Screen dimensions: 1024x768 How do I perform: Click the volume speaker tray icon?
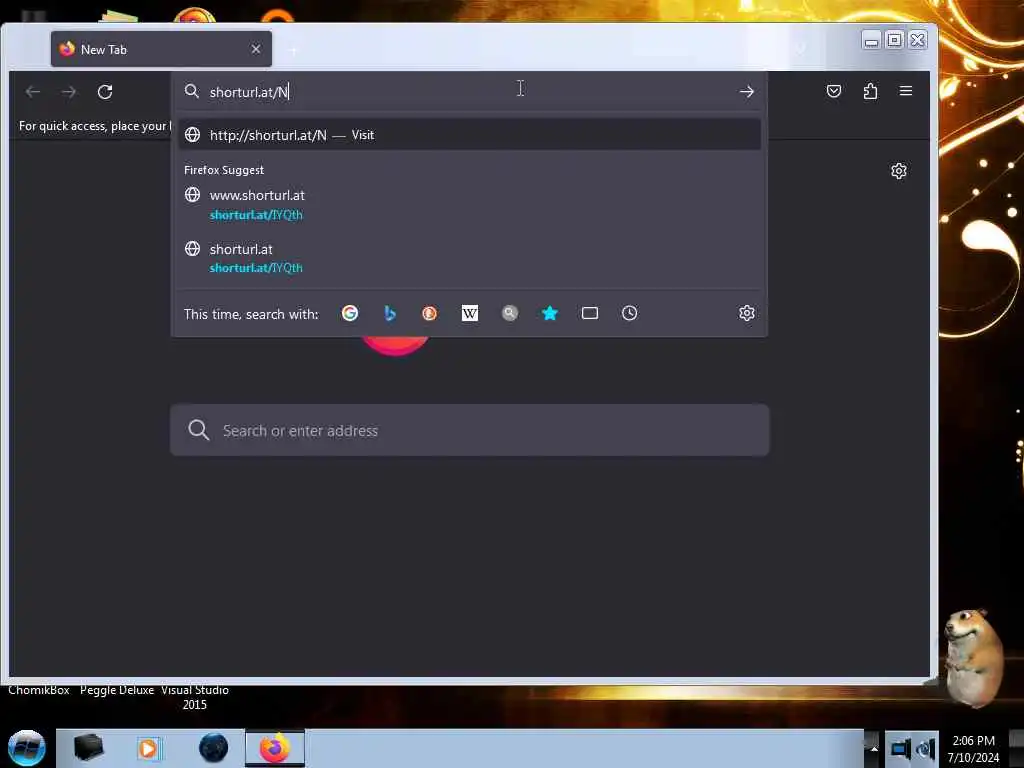(x=925, y=749)
